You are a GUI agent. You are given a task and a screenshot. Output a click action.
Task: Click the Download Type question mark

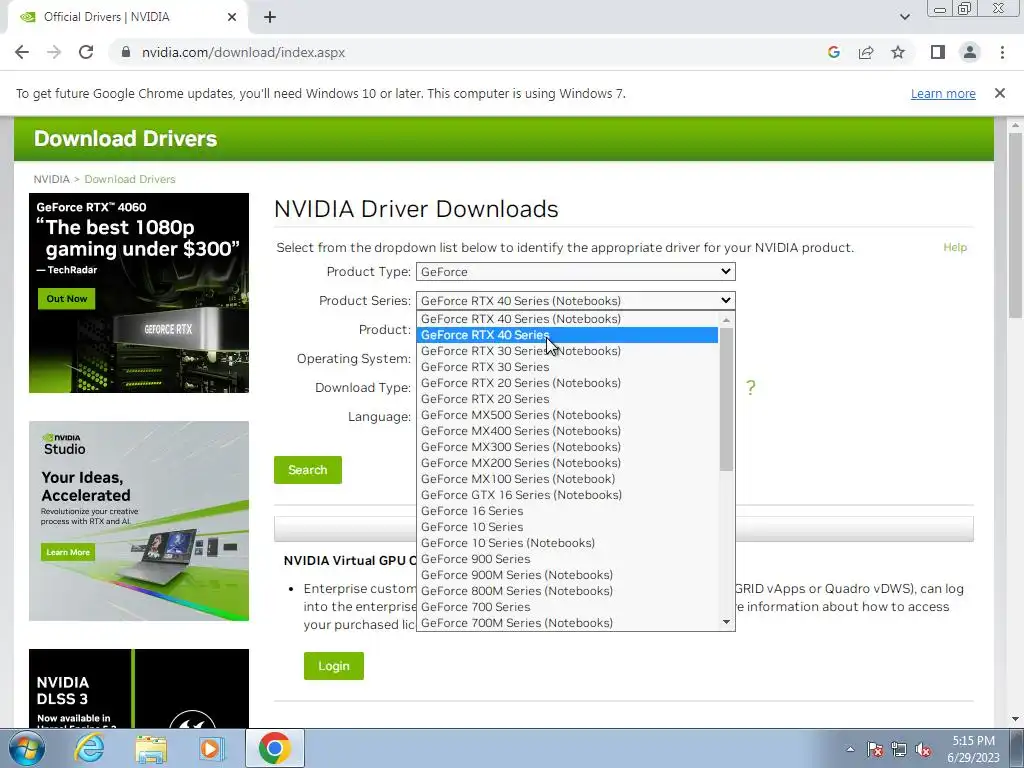pos(751,387)
